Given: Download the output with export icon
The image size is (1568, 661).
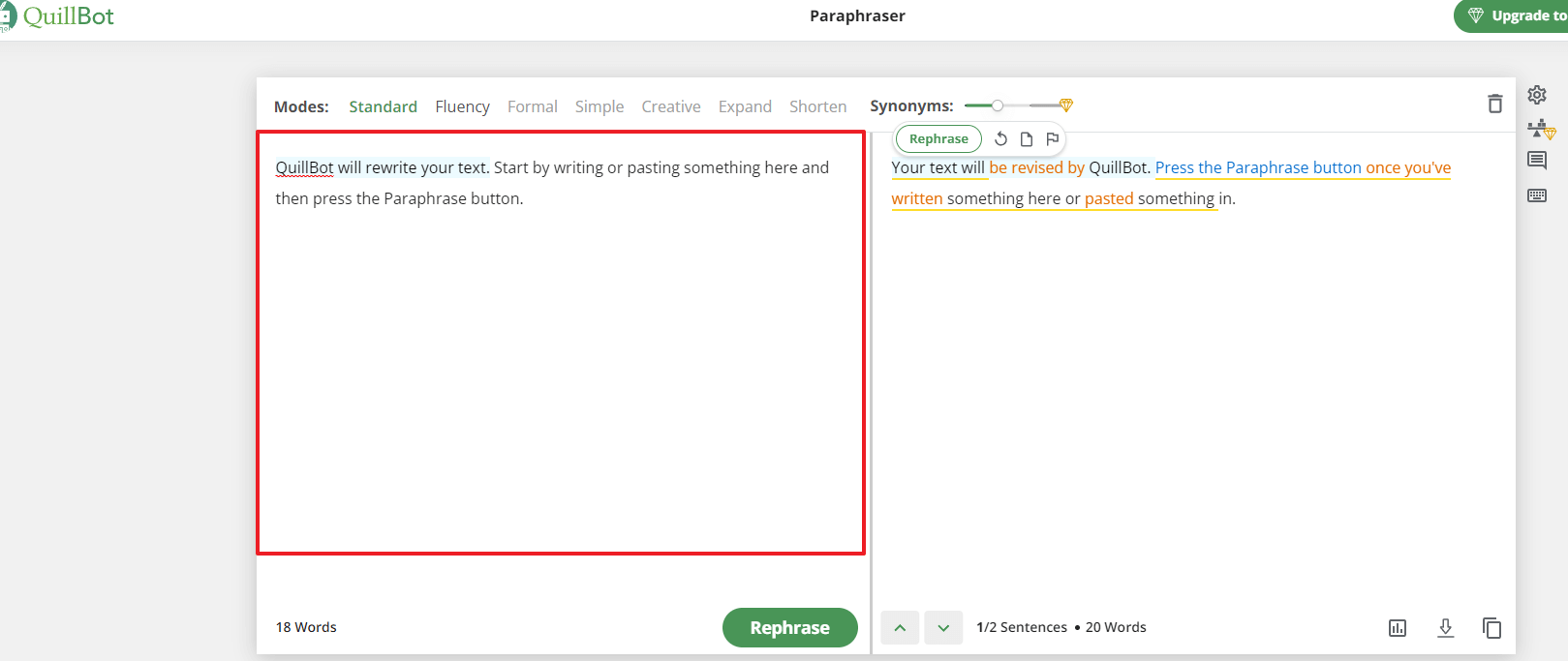Looking at the screenshot, I should 1446,628.
